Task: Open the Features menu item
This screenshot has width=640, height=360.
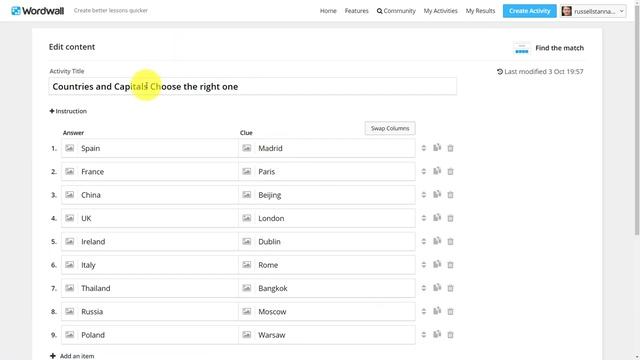Action: (x=356, y=11)
